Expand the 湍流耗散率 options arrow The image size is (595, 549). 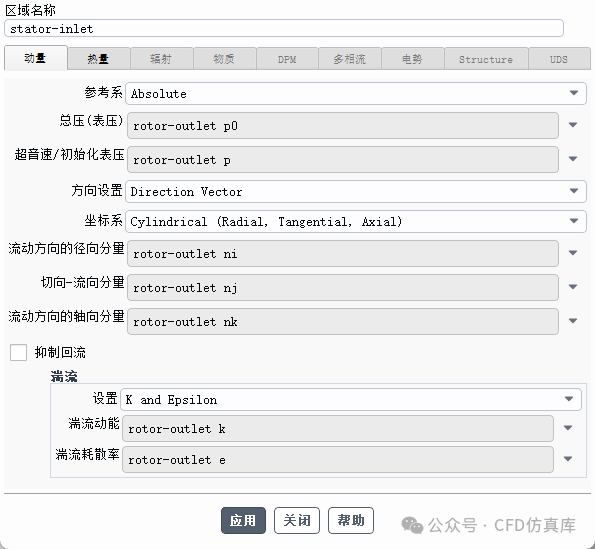tap(568, 459)
